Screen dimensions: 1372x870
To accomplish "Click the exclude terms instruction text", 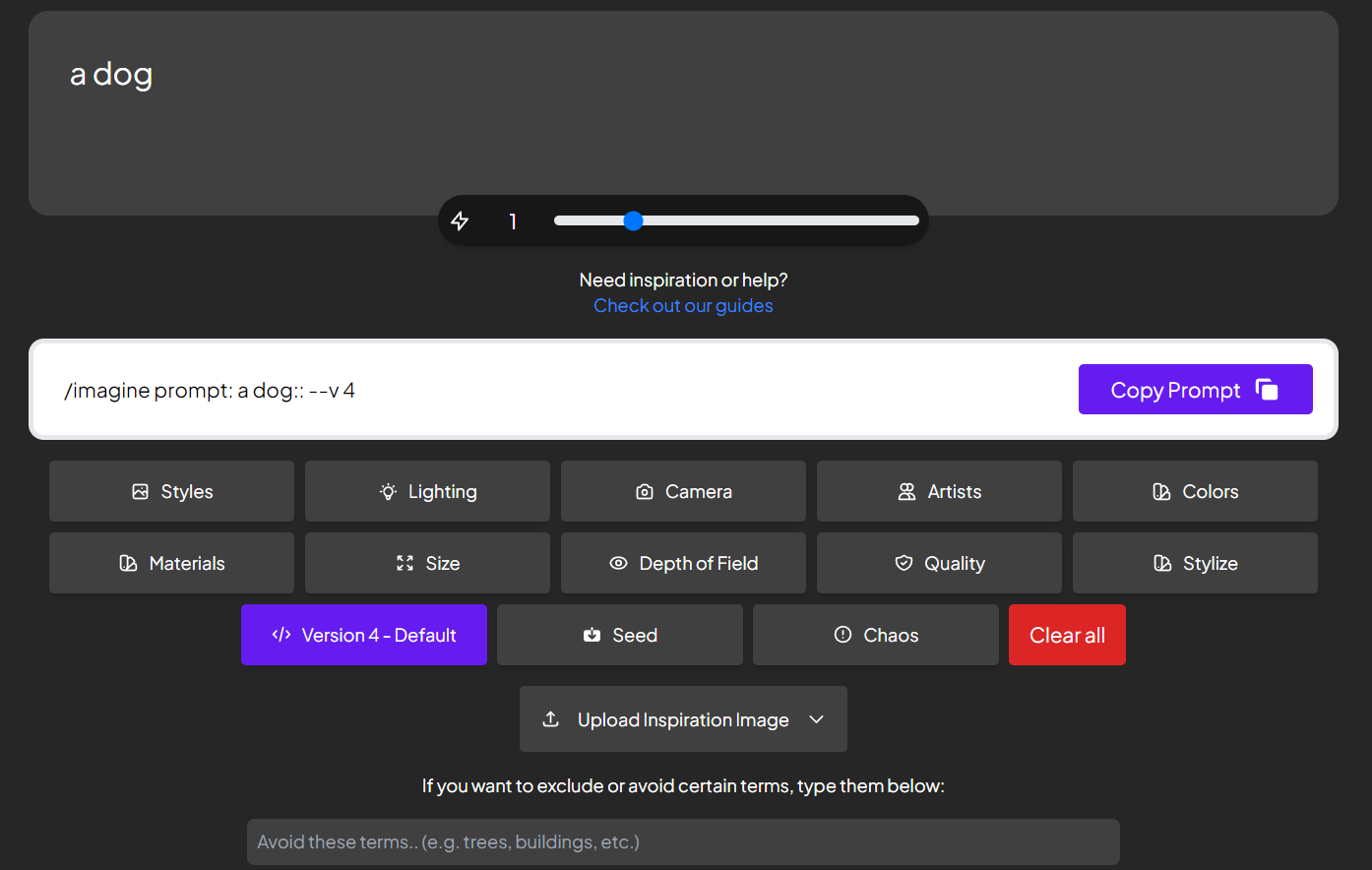I will 683,786.
